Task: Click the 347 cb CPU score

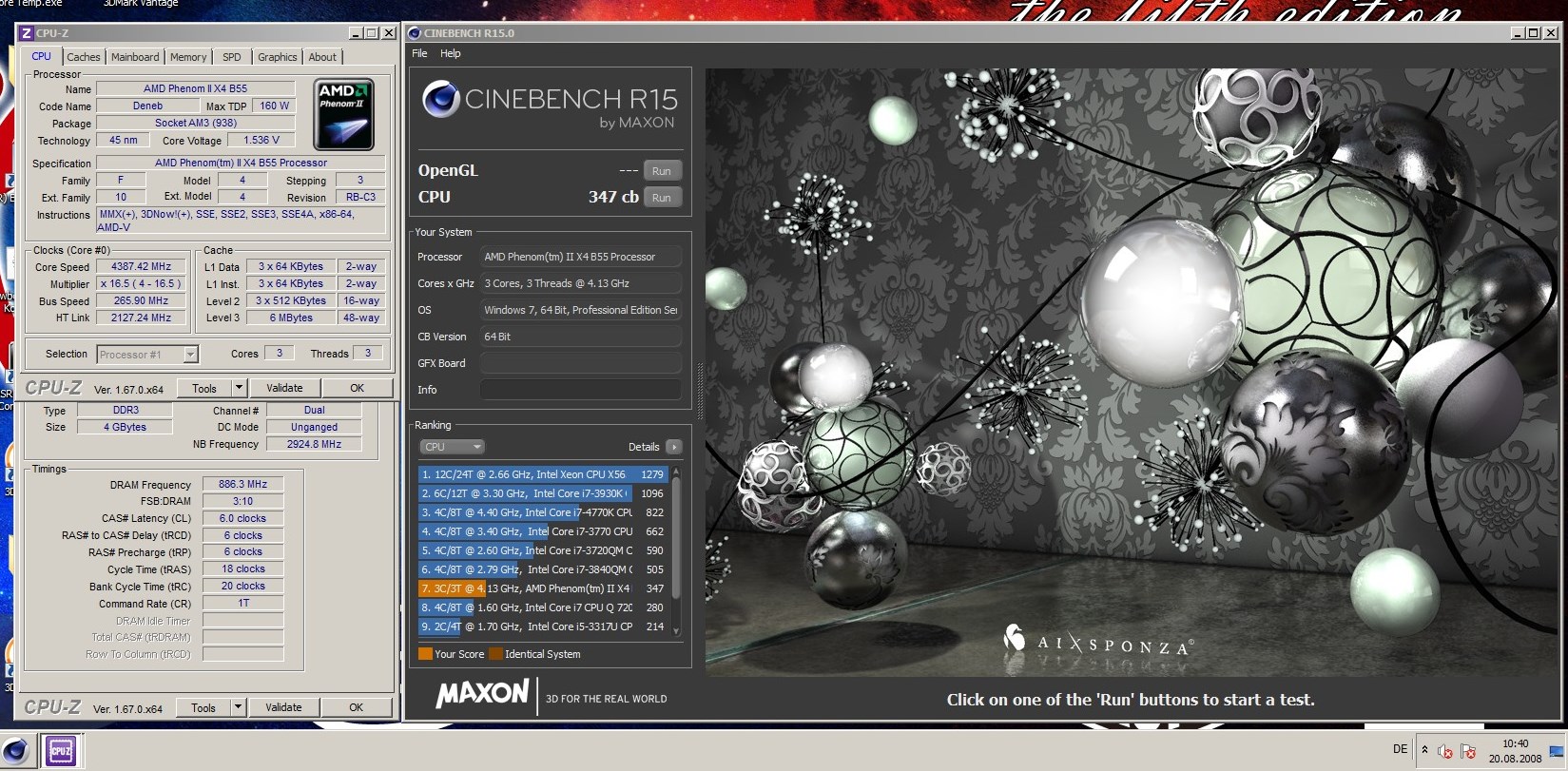Action: point(613,197)
